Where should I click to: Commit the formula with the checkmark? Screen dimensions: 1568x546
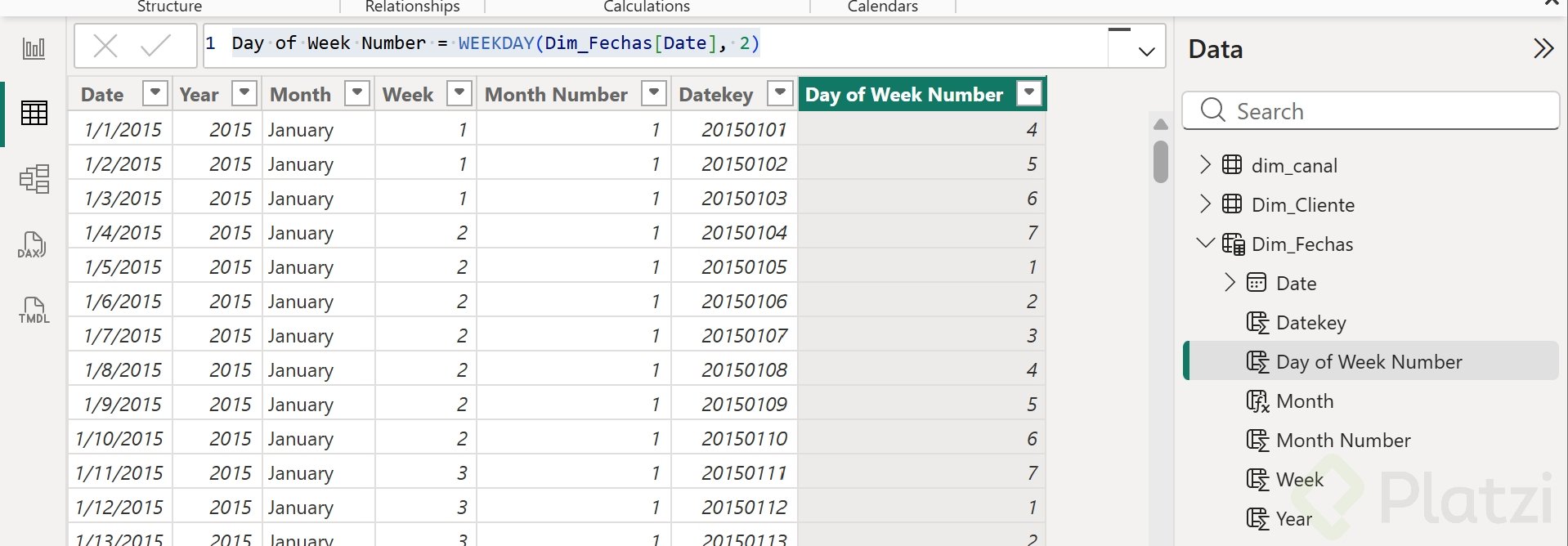coord(155,46)
